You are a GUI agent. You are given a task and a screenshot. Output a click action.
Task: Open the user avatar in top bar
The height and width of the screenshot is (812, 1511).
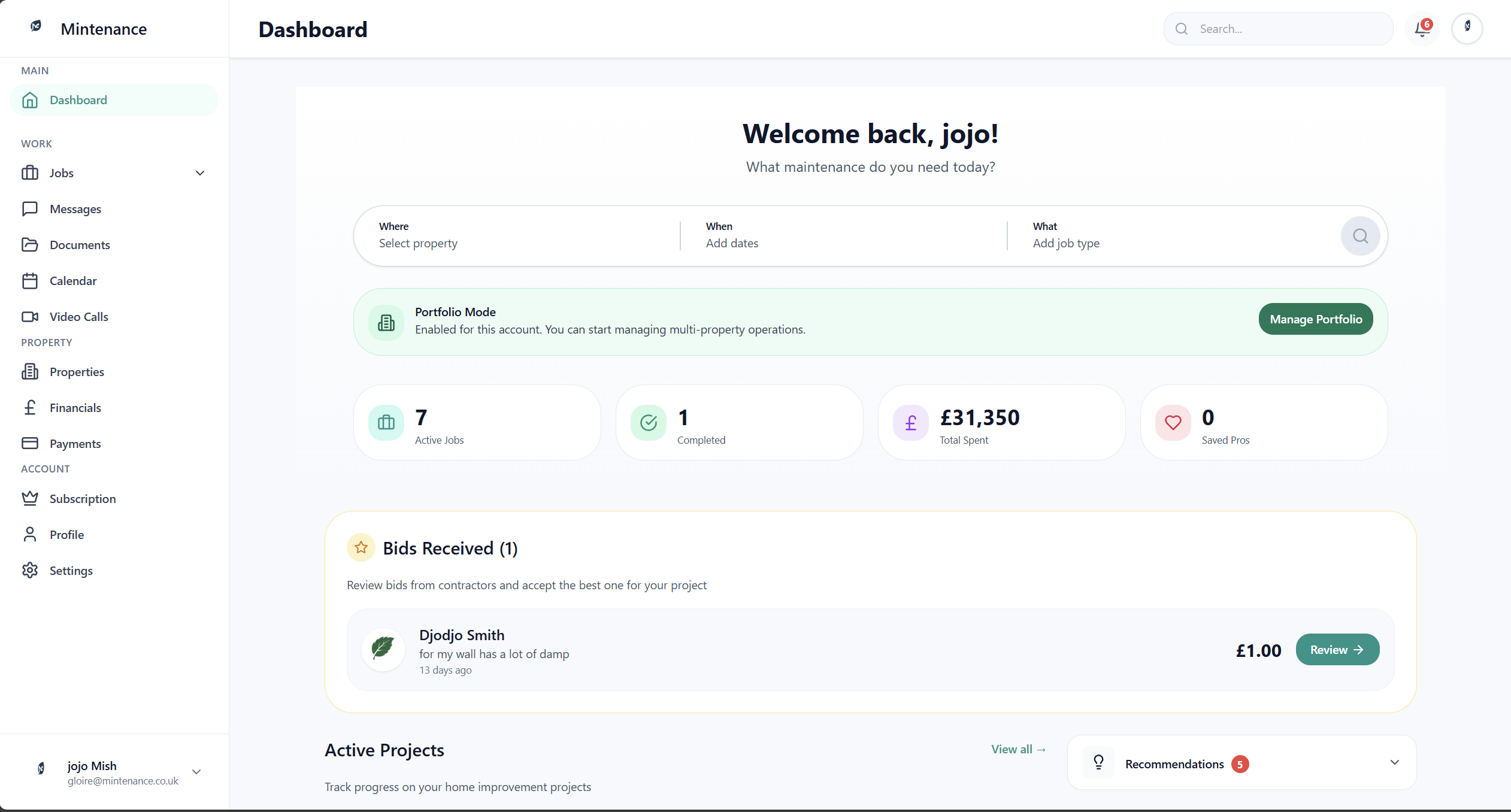coord(1467,29)
